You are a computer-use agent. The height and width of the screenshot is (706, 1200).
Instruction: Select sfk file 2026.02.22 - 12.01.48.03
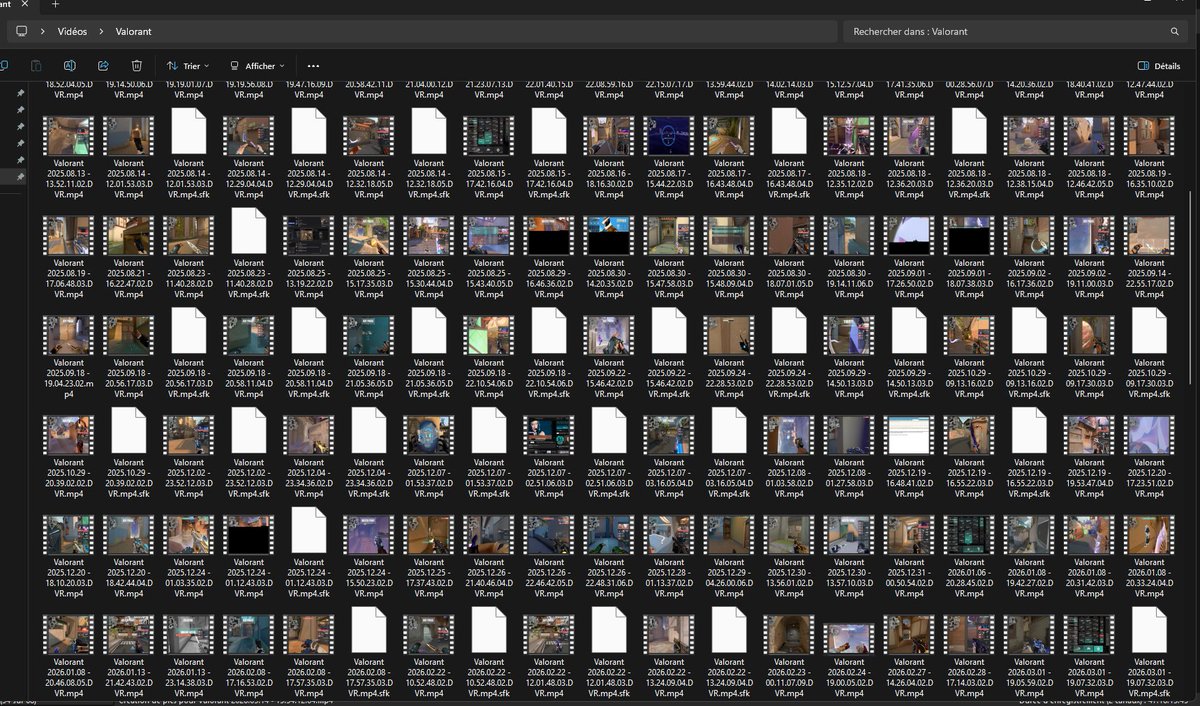[x=608, y=630]
